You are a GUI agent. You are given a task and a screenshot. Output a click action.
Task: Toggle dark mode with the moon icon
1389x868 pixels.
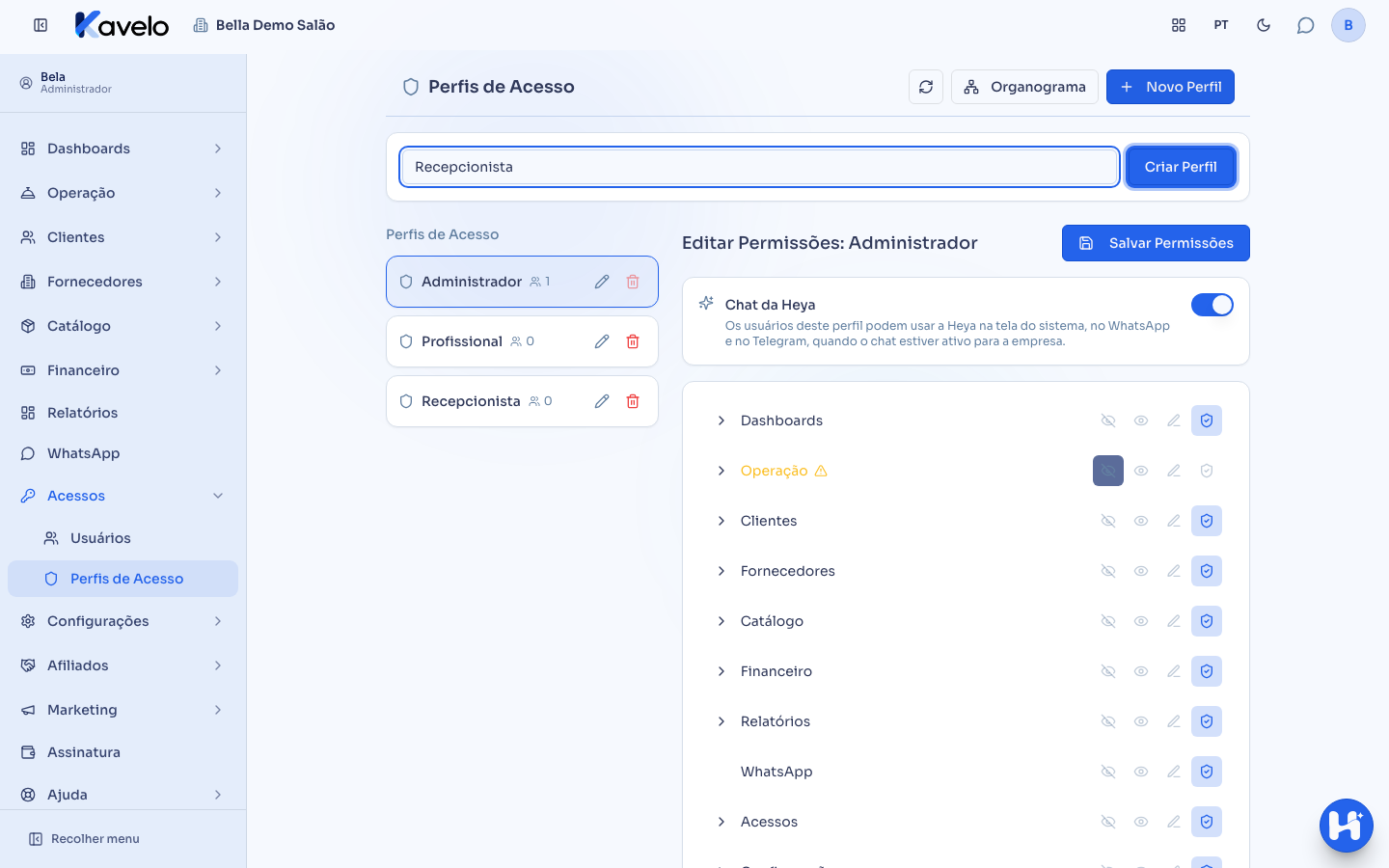1264,25
